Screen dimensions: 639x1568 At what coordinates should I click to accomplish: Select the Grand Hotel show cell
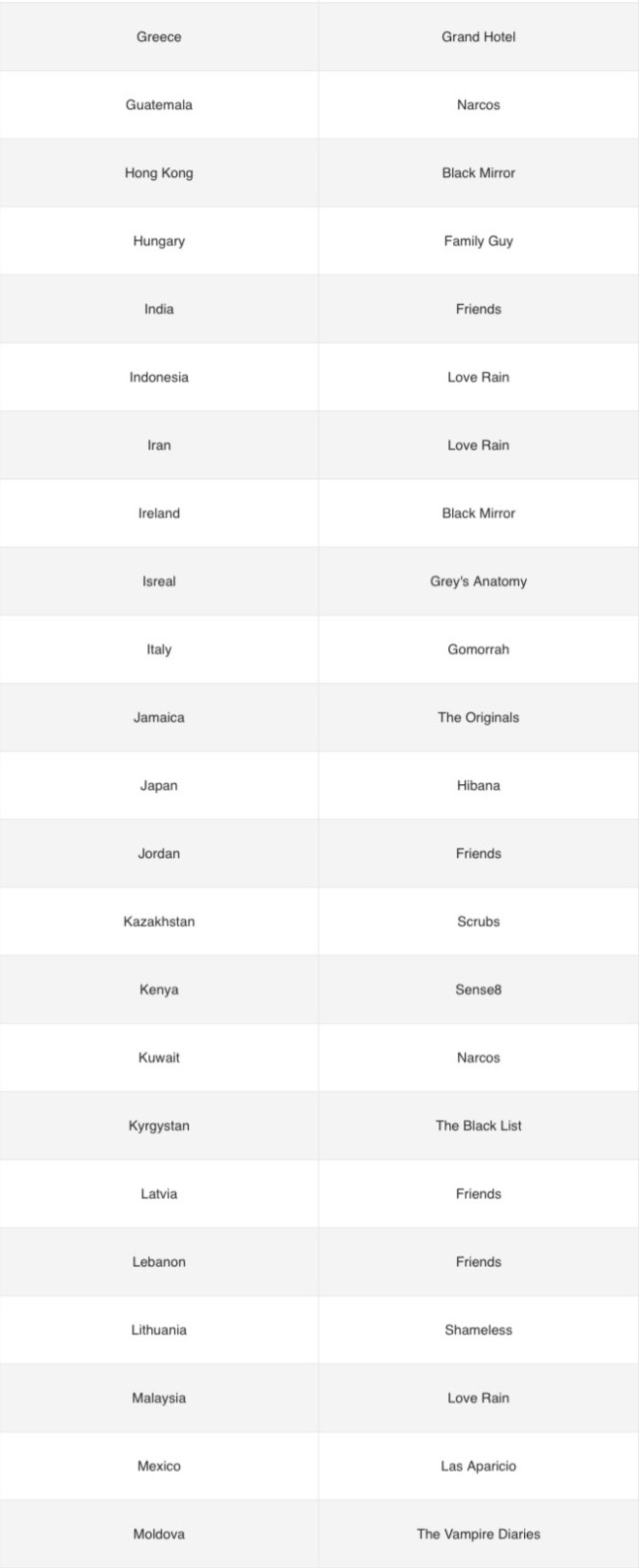478,37
